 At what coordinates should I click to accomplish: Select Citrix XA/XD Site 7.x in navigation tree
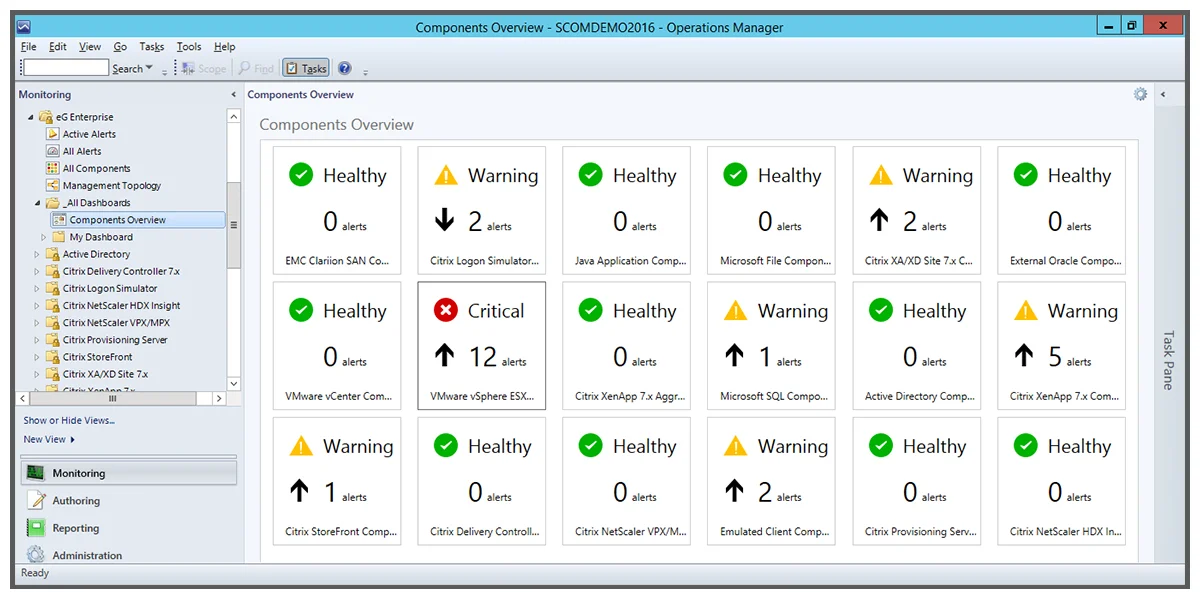[105, 374]
